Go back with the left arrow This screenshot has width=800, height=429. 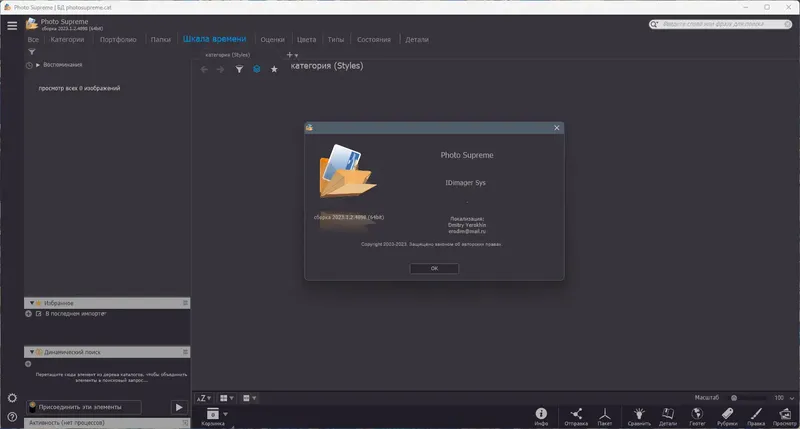pyautogui.click(x=204, y=69)
